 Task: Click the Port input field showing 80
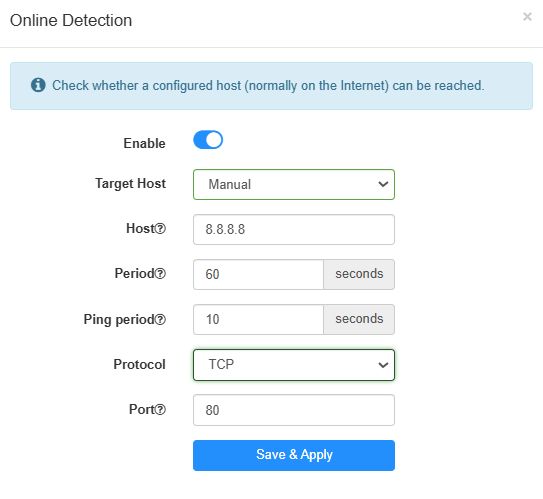click(294, 410)
